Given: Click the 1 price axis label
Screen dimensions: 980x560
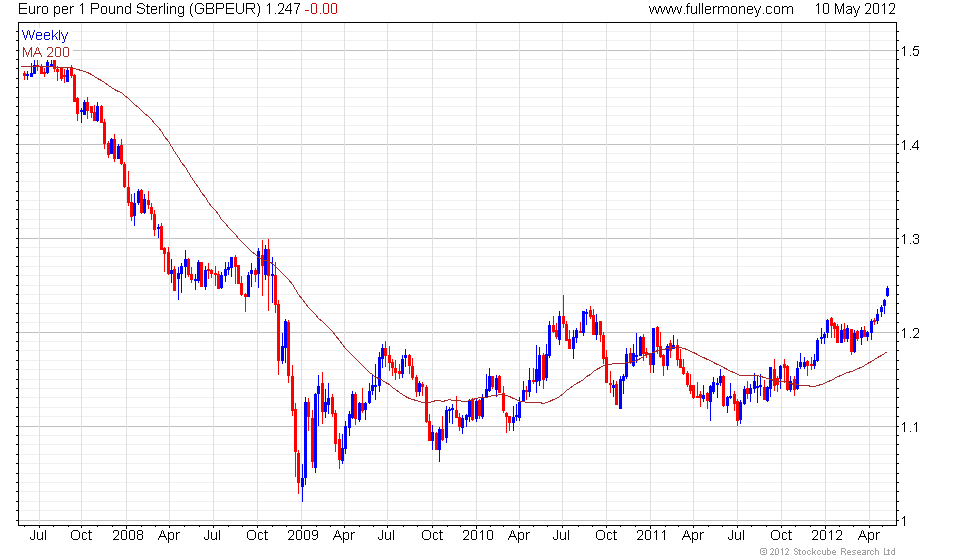Looking at the screenshot, I should tap(904, 520).
